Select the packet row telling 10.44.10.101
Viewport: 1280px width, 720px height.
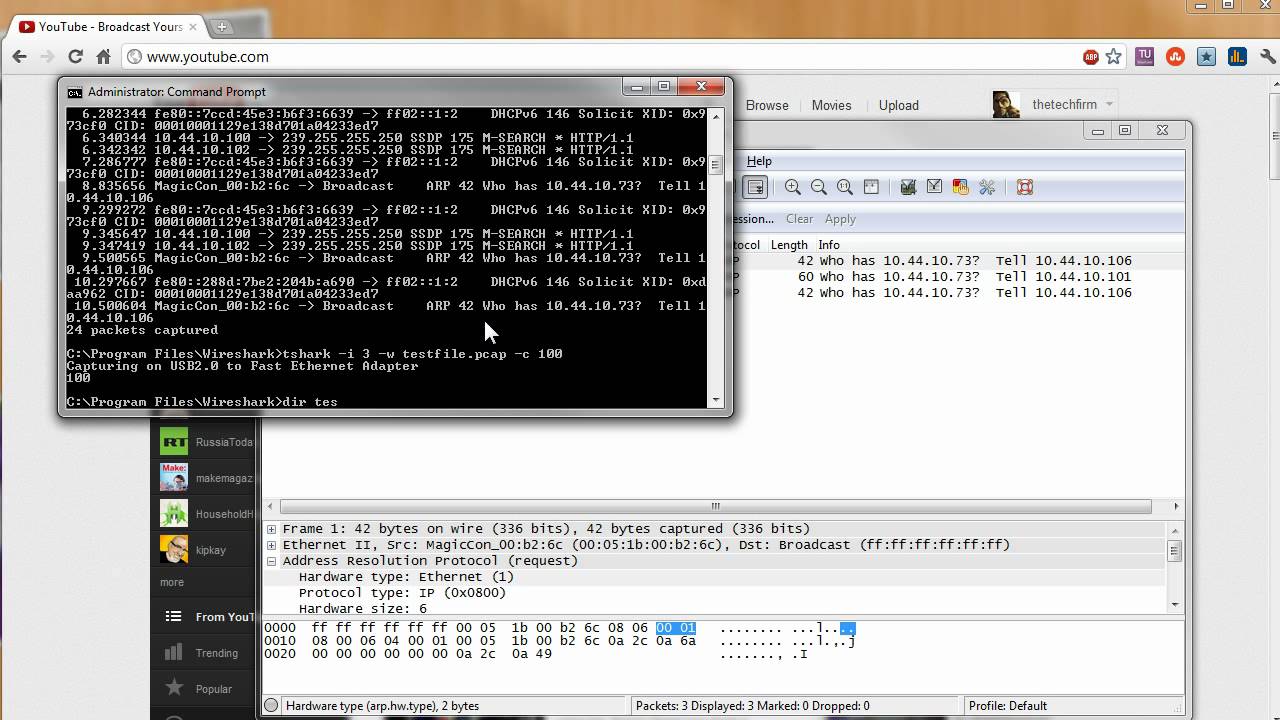coord(958,277)
